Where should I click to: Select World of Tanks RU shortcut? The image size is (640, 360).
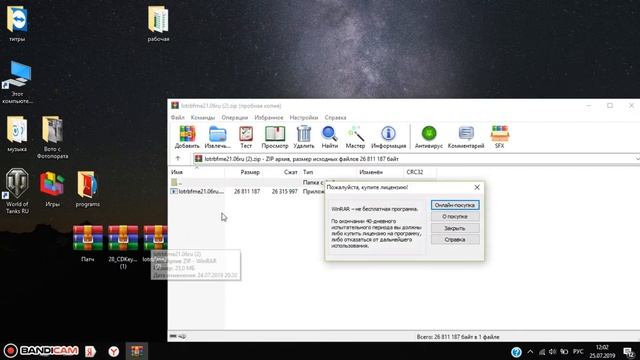17,191
